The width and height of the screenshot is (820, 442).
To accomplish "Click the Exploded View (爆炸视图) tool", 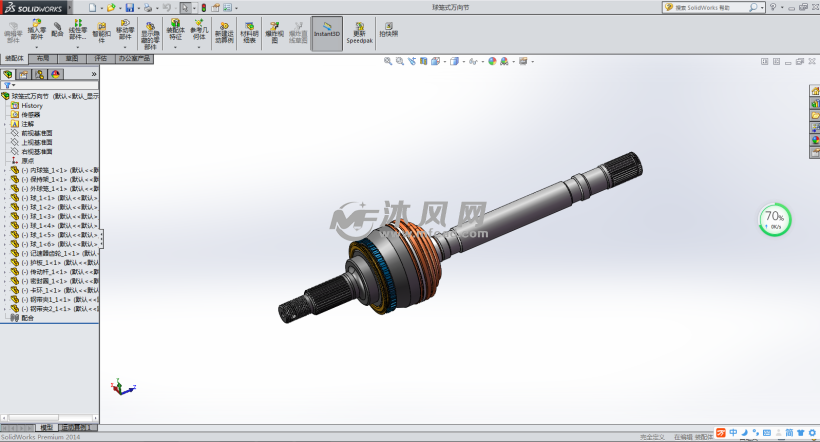I will [x=274, y=32].
